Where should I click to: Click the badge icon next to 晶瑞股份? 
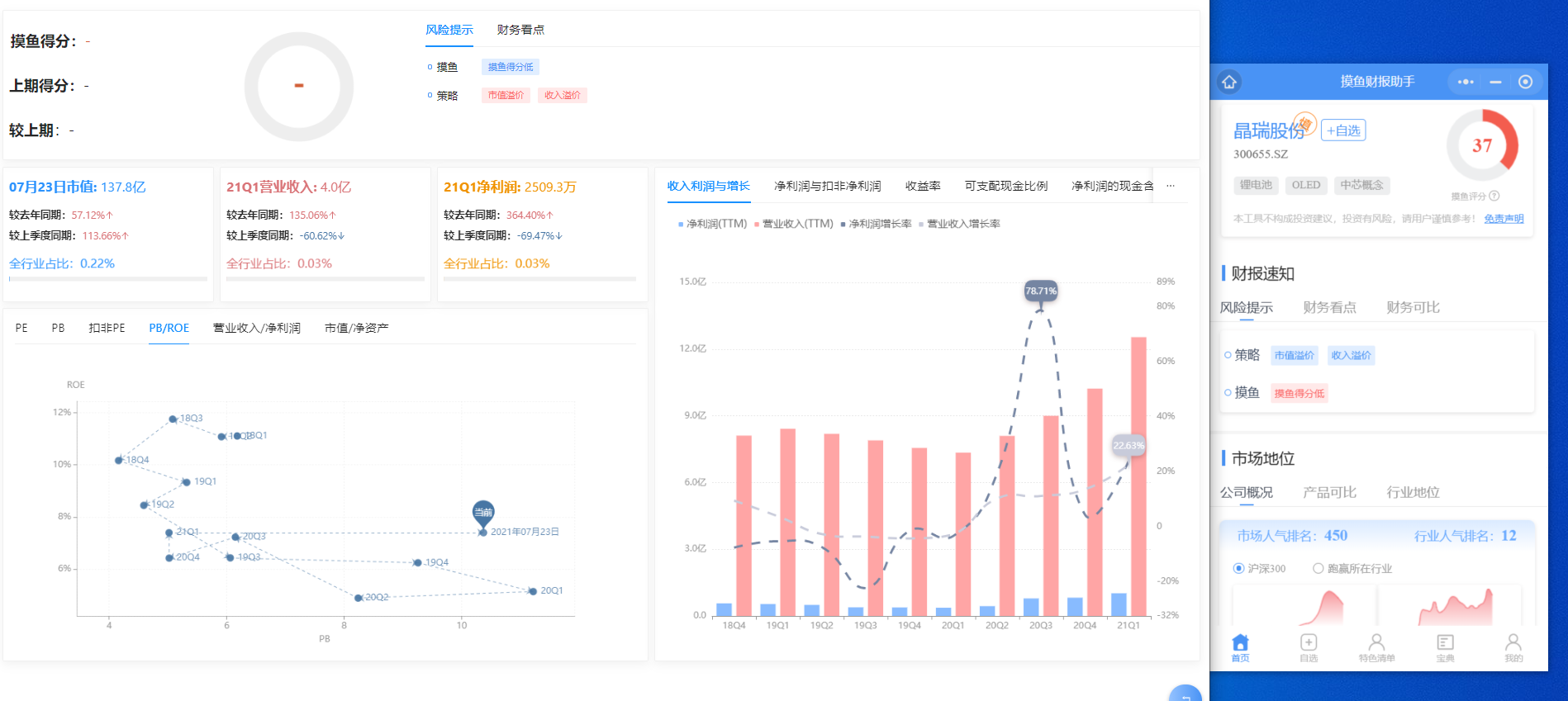[1305, 123]
